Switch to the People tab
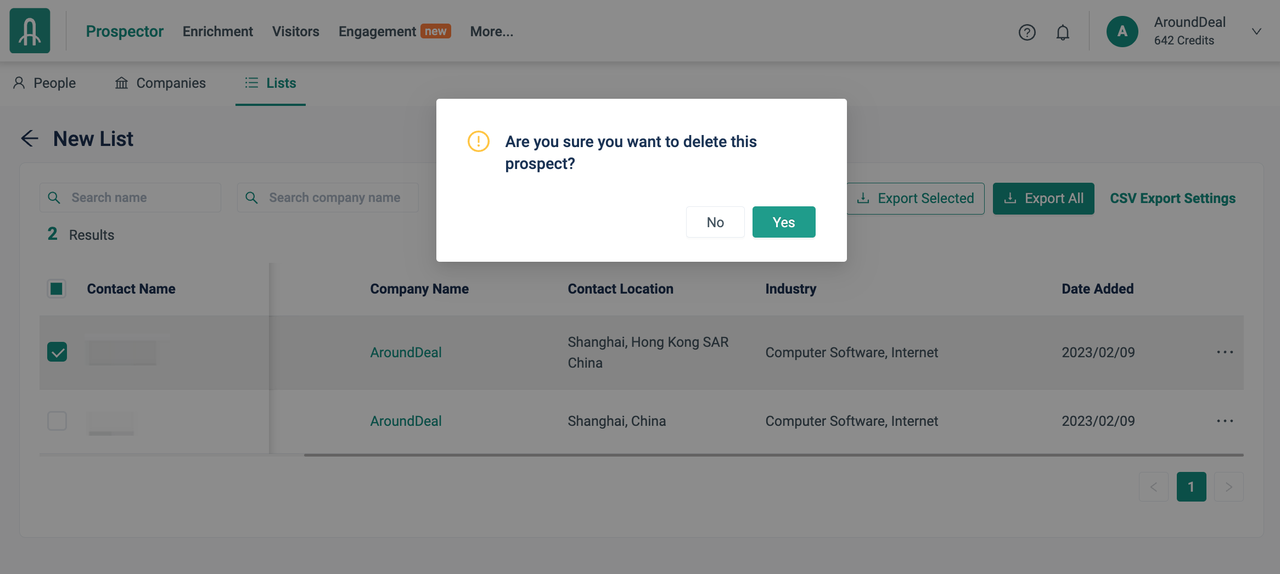The image size is (1280, 574). 44,83
